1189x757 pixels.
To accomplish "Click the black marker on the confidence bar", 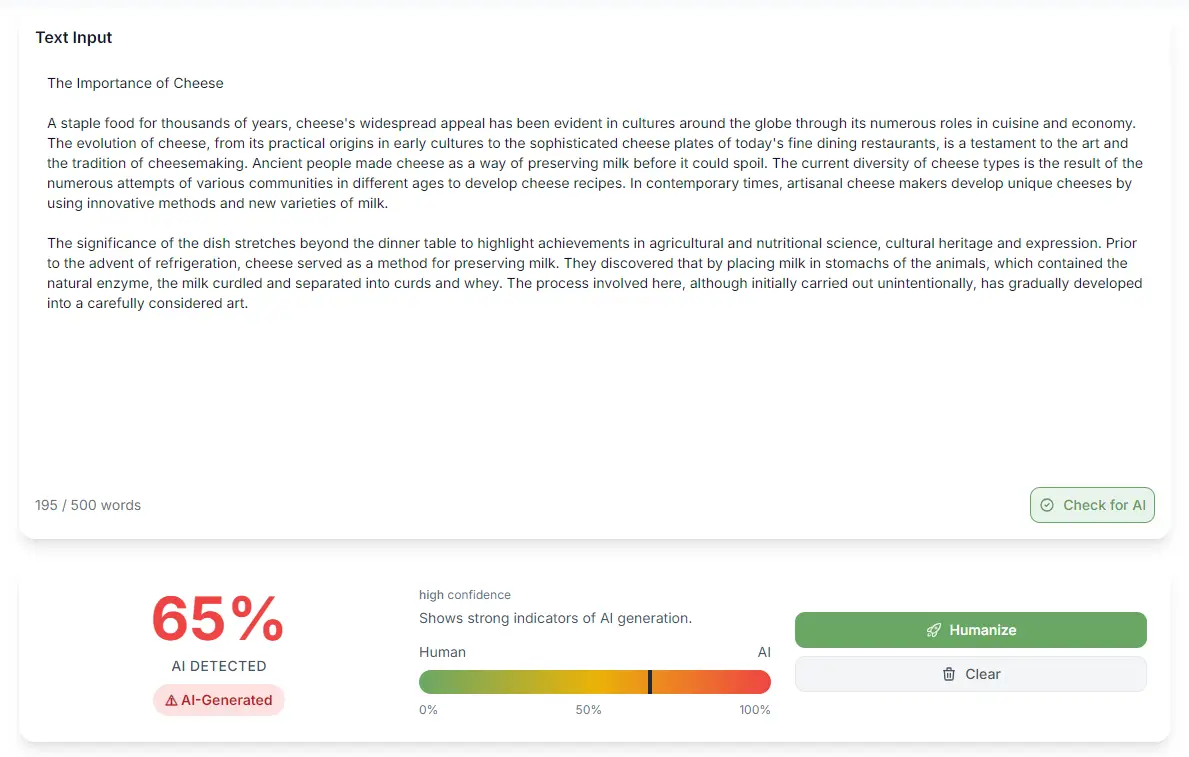I will [x=650, y=682].
